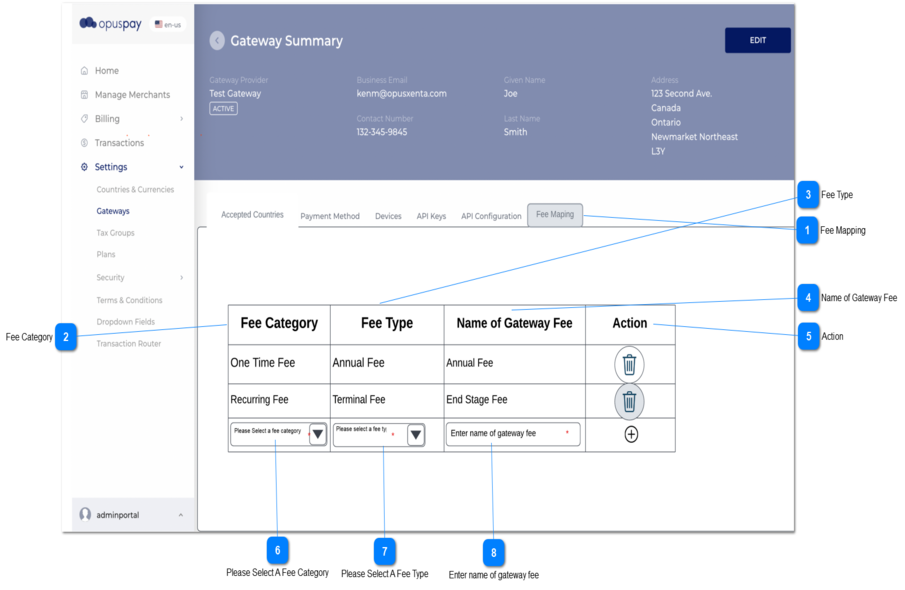
Task: Click the back arrow on Gateway Summary
Action: (217, 40)
